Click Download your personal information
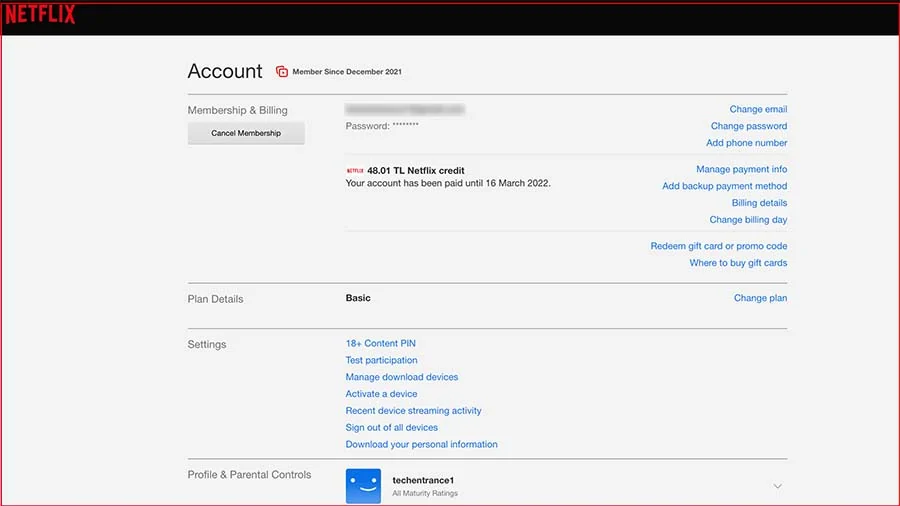Screen dimensions: 900x506 click(x=421, y=444)
